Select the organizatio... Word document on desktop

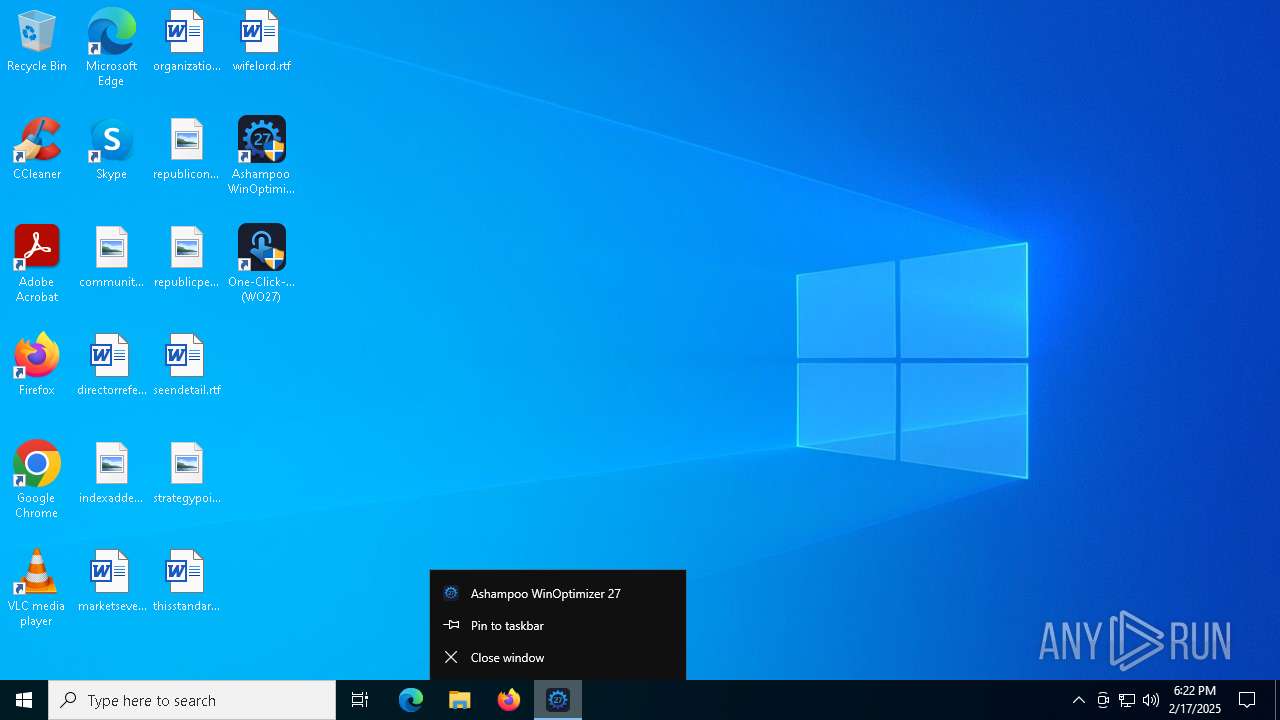pyautogui.click(x=187, y=42)
